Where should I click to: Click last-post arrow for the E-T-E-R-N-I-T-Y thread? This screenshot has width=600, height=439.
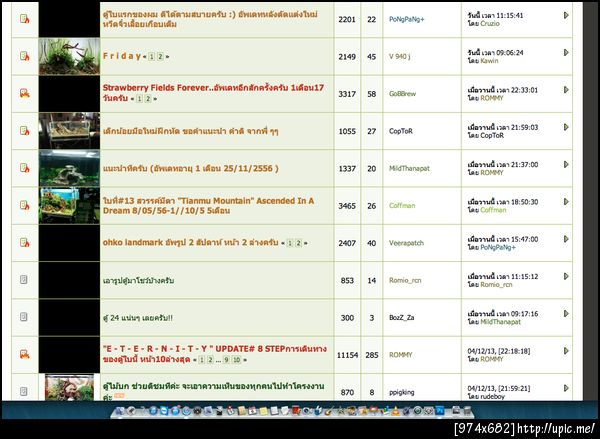[x=566, y=351]
